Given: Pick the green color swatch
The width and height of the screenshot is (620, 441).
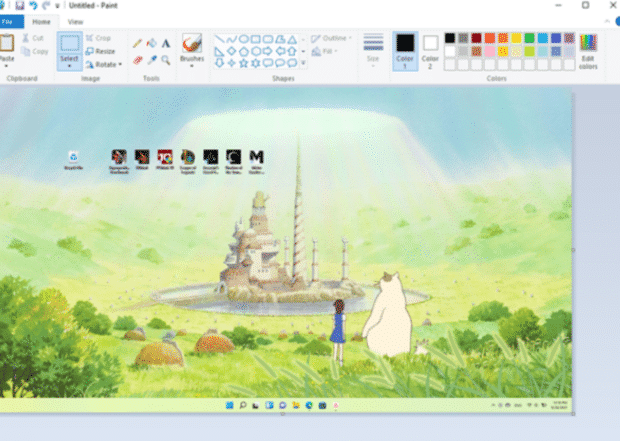Looking at the screenshot, I should pos(529,38).
